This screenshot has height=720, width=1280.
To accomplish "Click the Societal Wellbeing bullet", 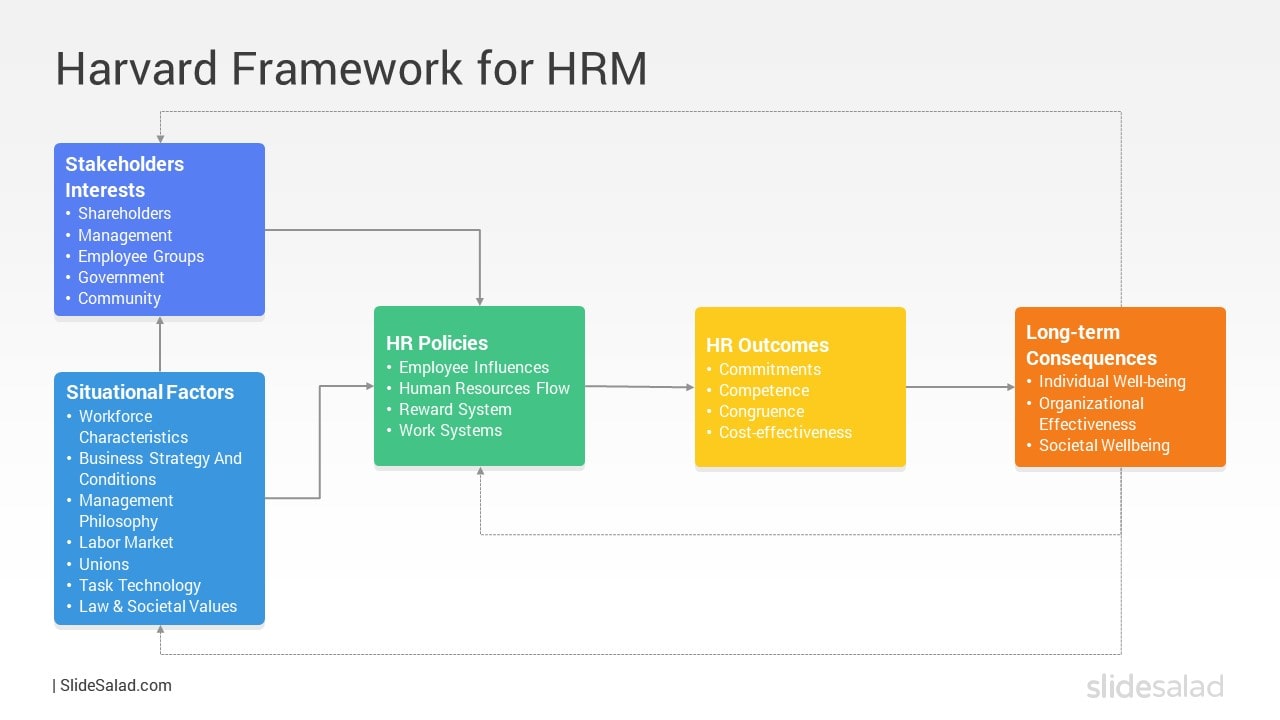I will pyautogui.click(x=1104, y=446).
